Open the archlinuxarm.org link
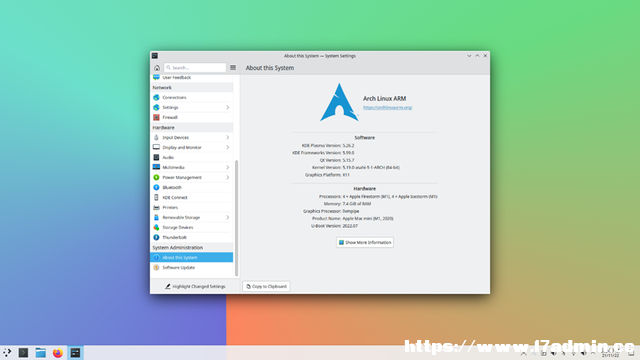Screen dimensions: 640x360 click(388, 107)
